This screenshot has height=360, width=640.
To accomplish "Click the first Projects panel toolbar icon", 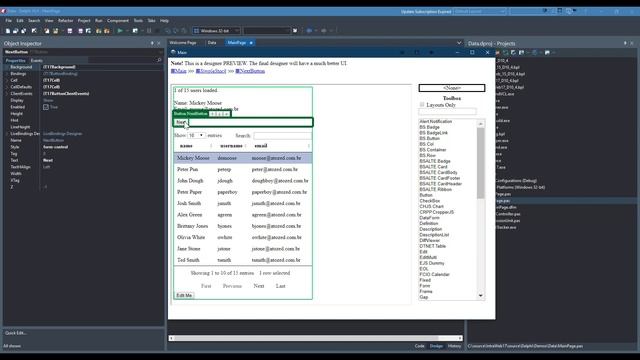I will [498, 52].
